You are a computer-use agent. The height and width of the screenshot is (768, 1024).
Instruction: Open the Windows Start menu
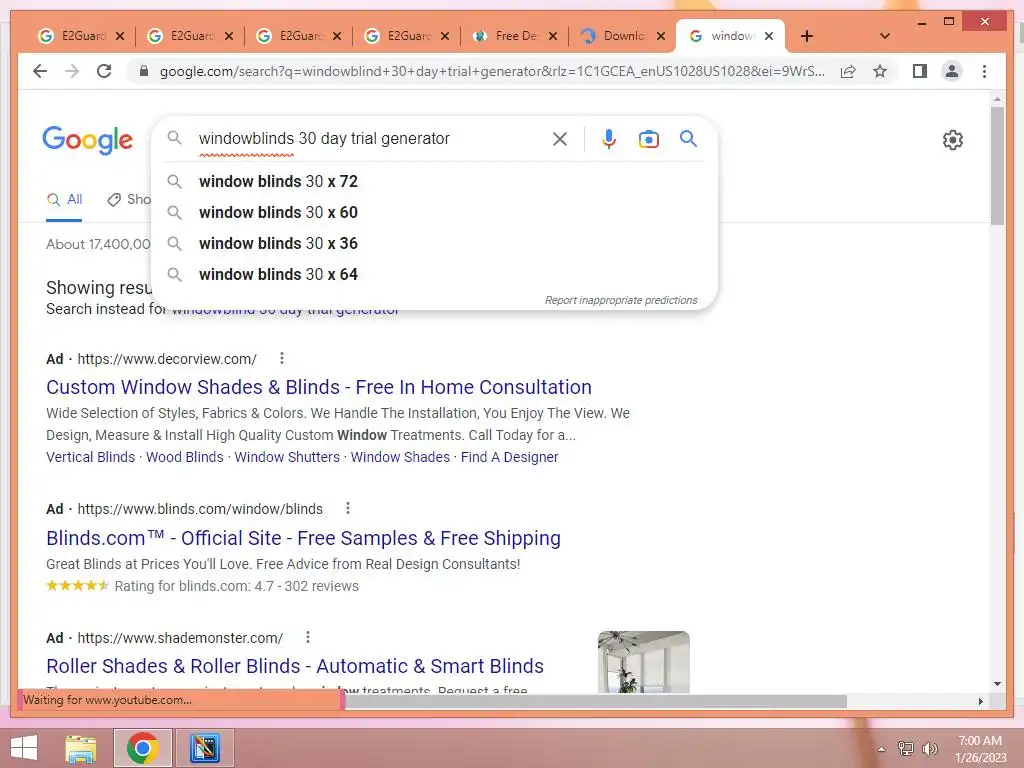click(24, 748)
